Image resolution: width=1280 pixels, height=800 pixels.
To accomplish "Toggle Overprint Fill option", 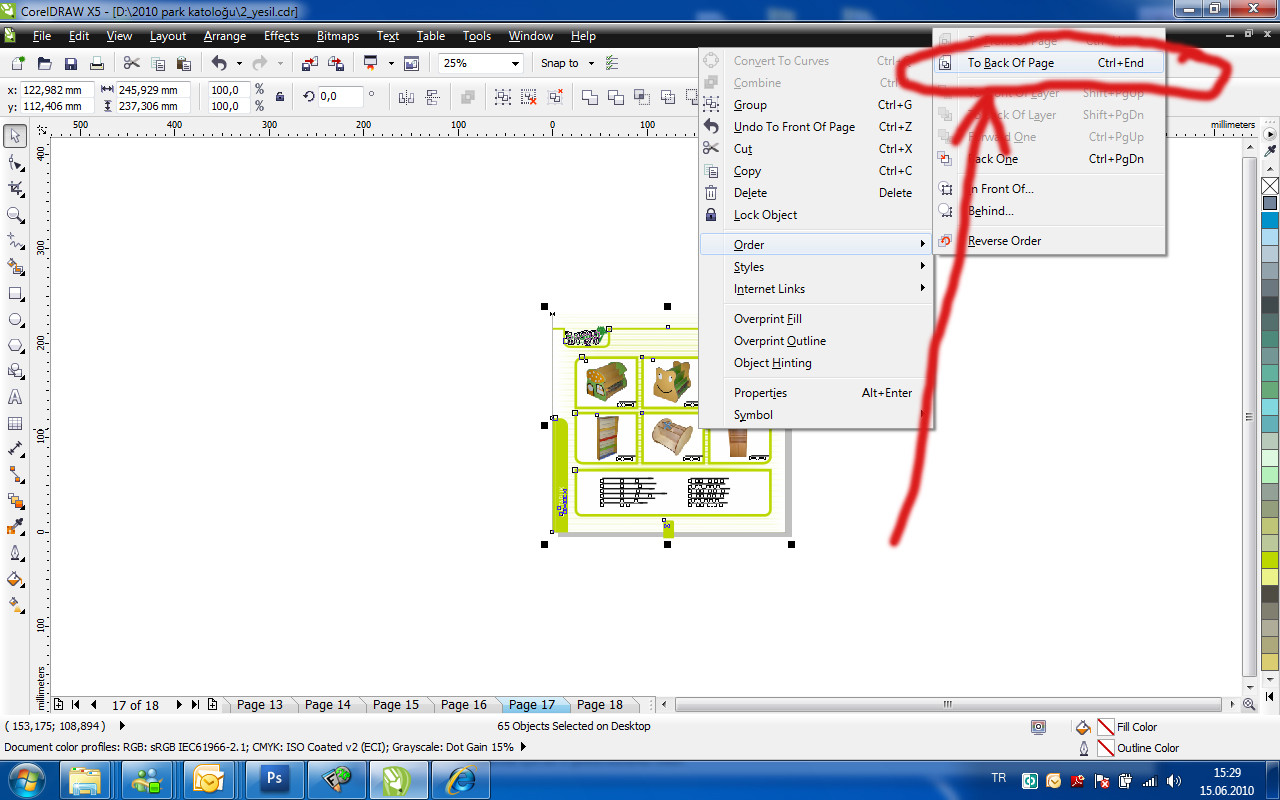I will pyautogui.click(x=767, y=319).
